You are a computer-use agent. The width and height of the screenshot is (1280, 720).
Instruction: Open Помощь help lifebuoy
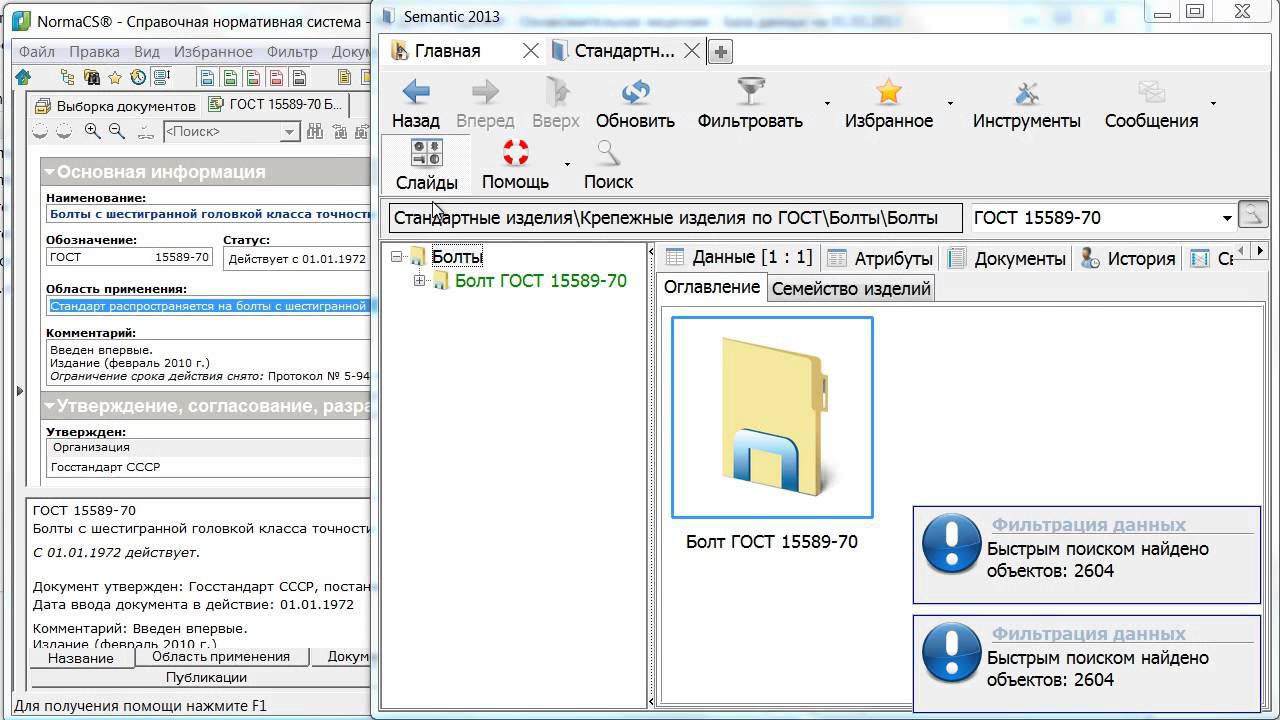(x=515, y=165)
